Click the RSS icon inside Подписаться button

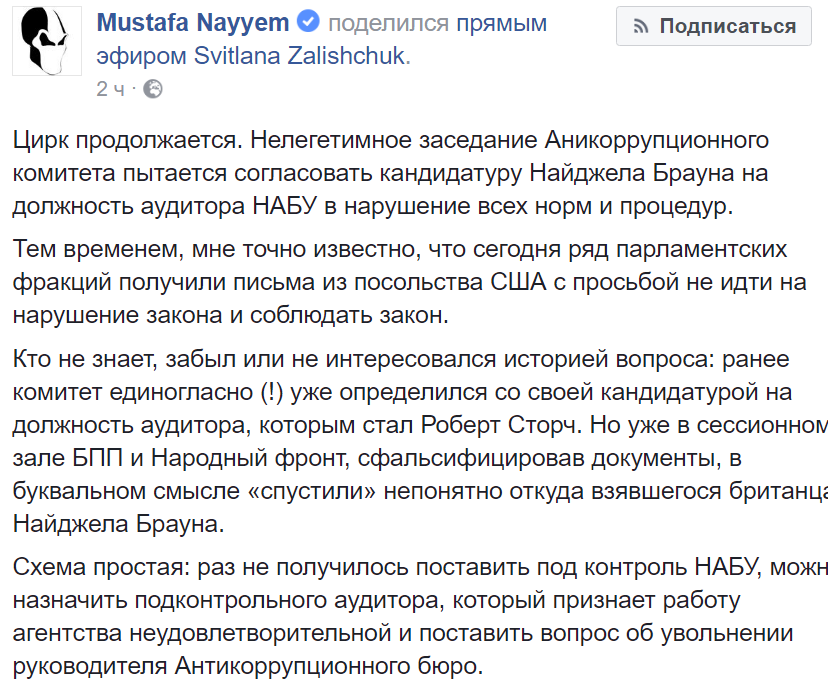pyautogui.click(x=641, y=26)
